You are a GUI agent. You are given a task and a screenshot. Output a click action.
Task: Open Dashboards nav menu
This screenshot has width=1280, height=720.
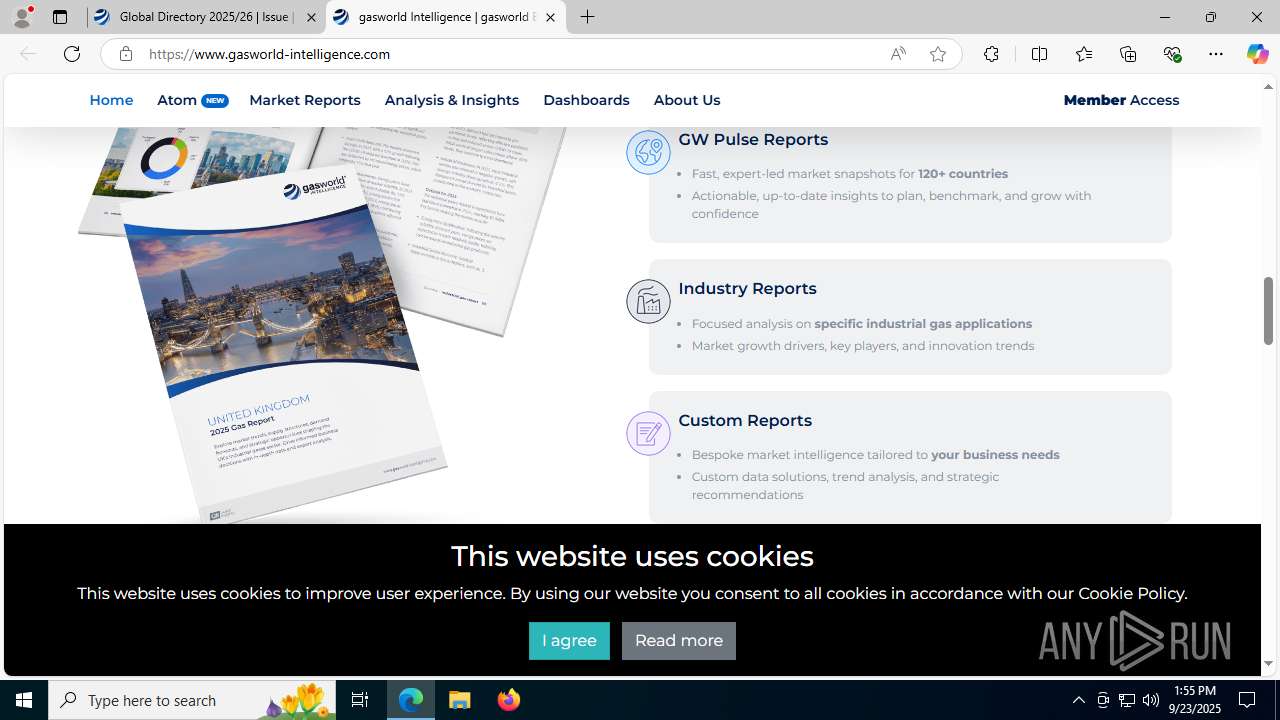pyautogui.click(x=586, y=100)
